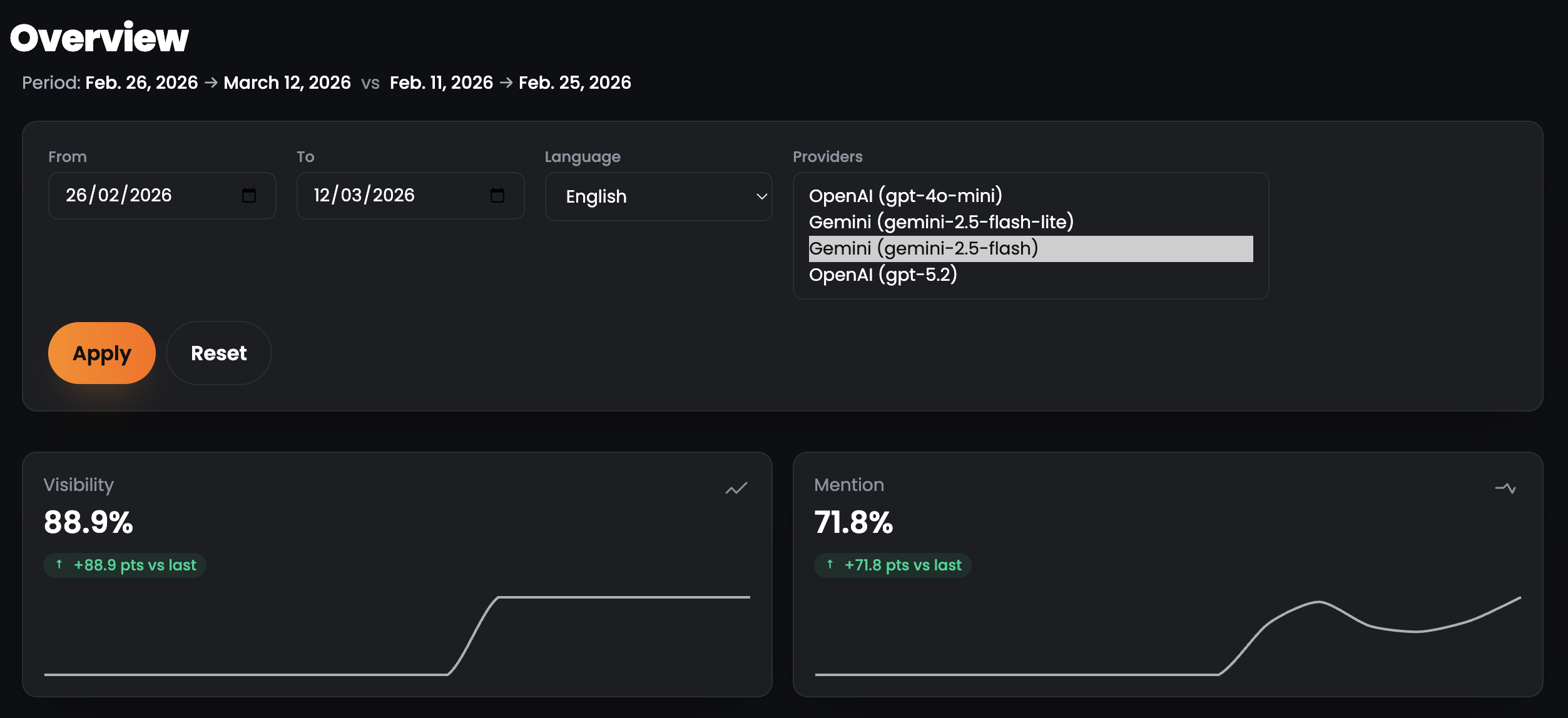Image resolution: width=1568 pixels, height=718 pixels.
Task: Open the From date calendar picker icon
Action: [x=249, y=196]
